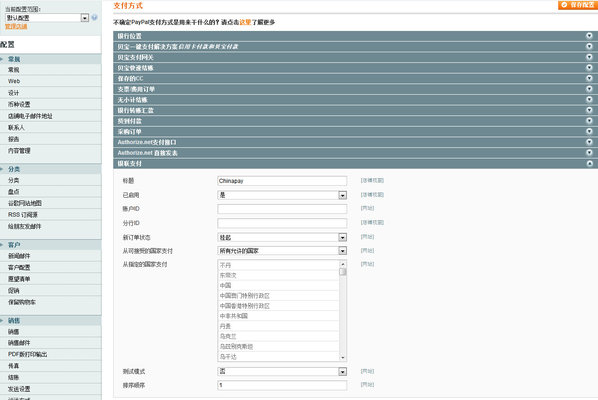
Task: Open the RSS 订阅源 sidebar tab
Action: (x=51, y=215)
